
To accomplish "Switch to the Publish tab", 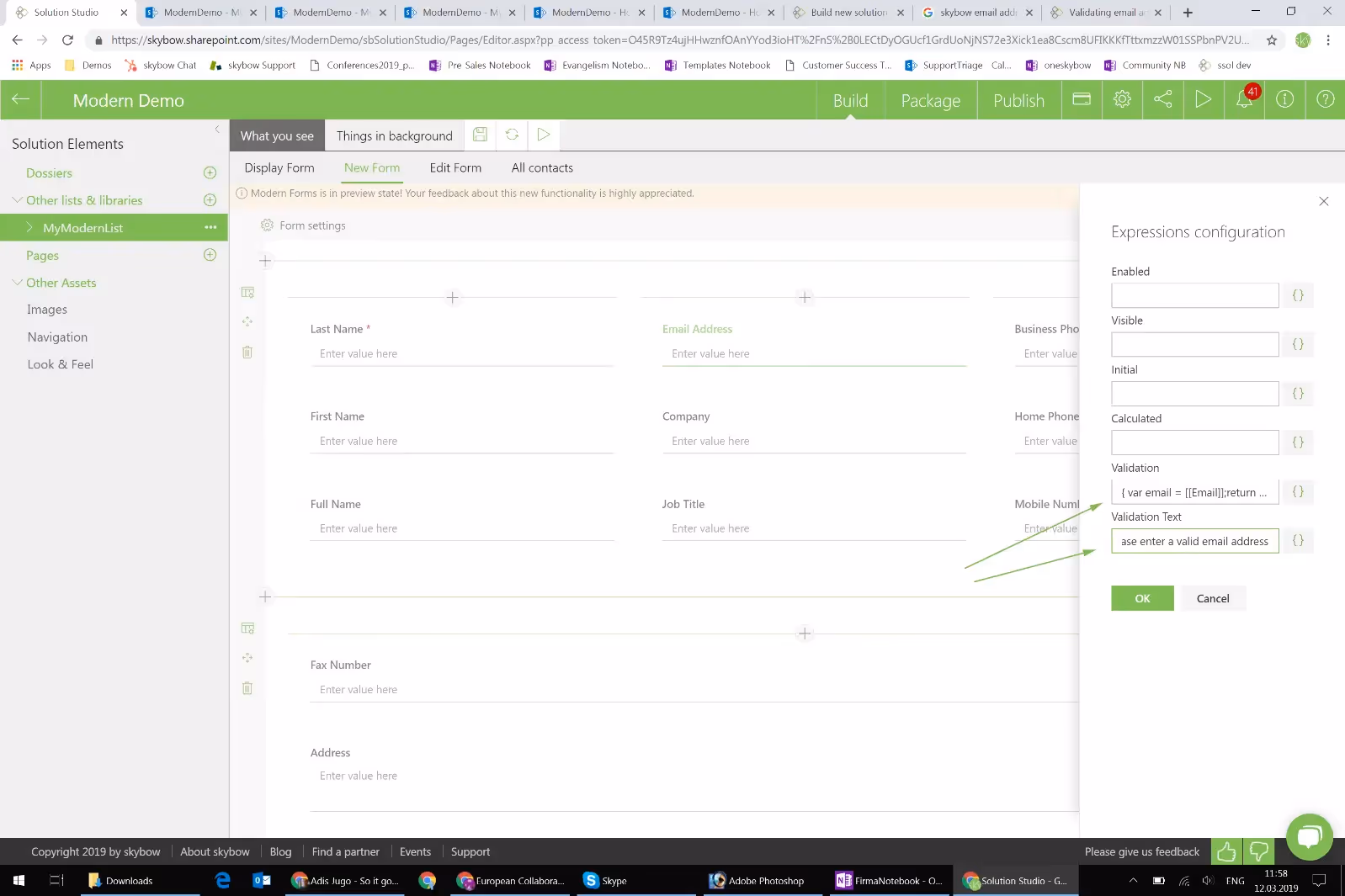I will pyautogui.click(x=1018, y=100).
